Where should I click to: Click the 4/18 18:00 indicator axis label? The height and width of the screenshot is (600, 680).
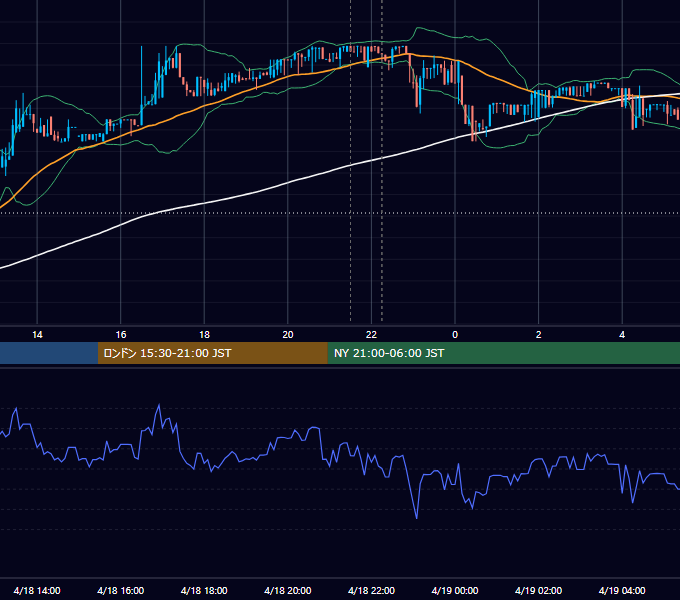(204, 590)
